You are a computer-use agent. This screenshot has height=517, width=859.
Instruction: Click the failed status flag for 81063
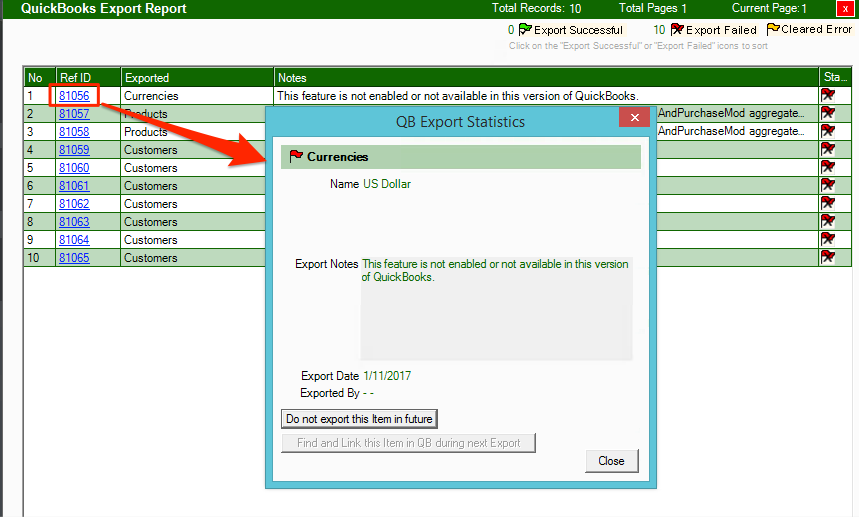828,221
